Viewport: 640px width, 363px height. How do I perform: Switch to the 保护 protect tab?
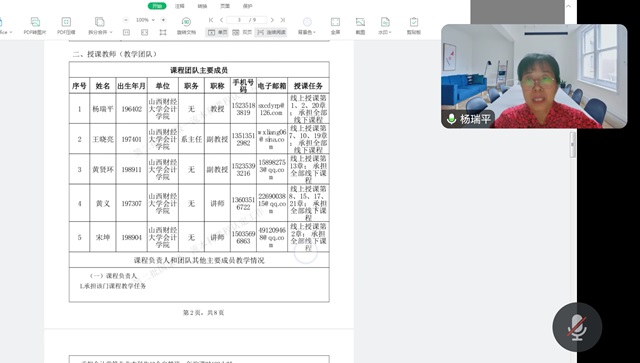click(248, 6)
